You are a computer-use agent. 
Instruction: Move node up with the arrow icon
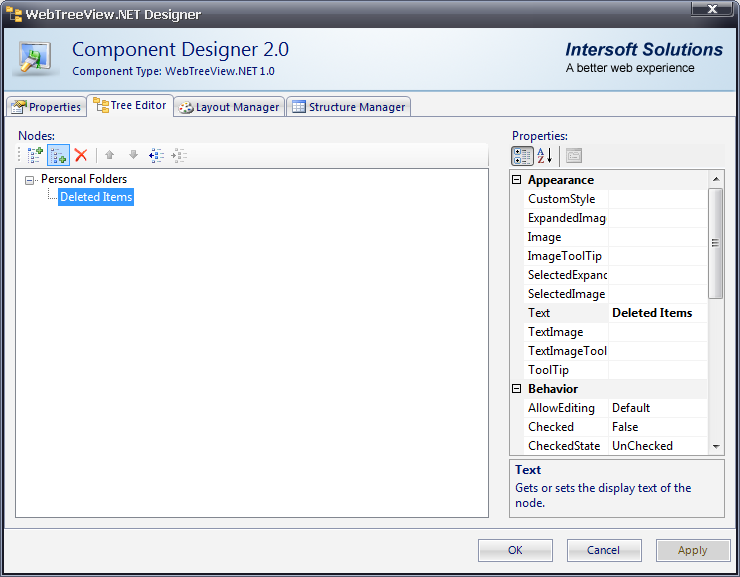pos(109,155)
